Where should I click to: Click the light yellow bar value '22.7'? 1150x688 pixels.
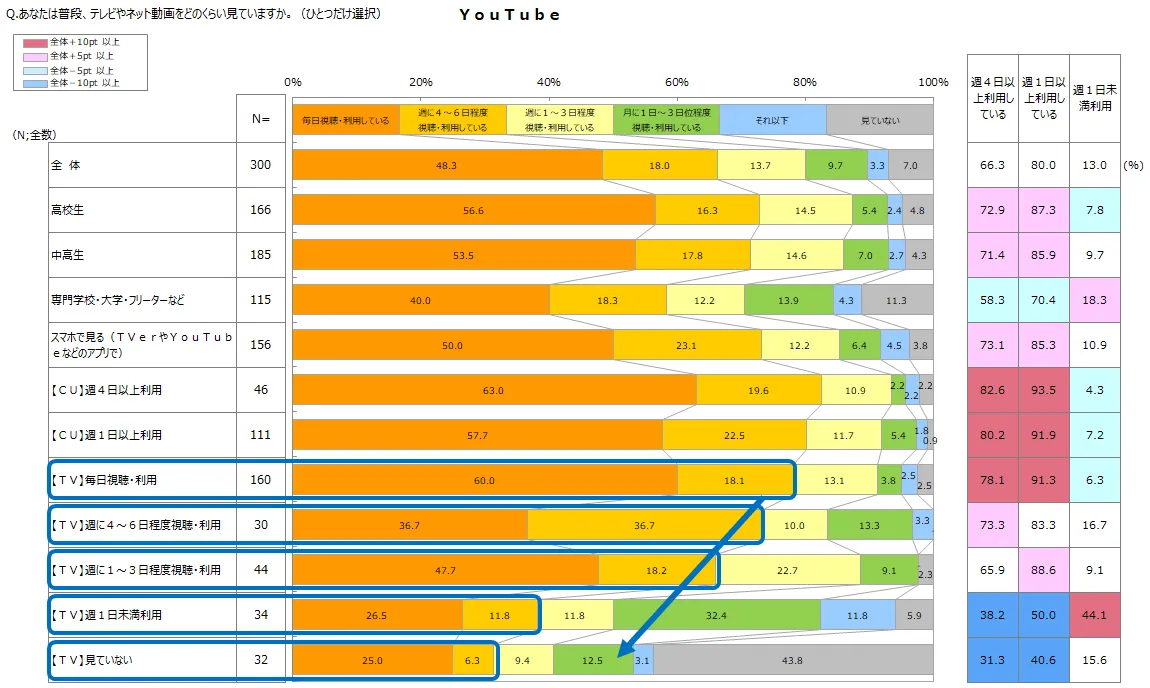(787, 571)
